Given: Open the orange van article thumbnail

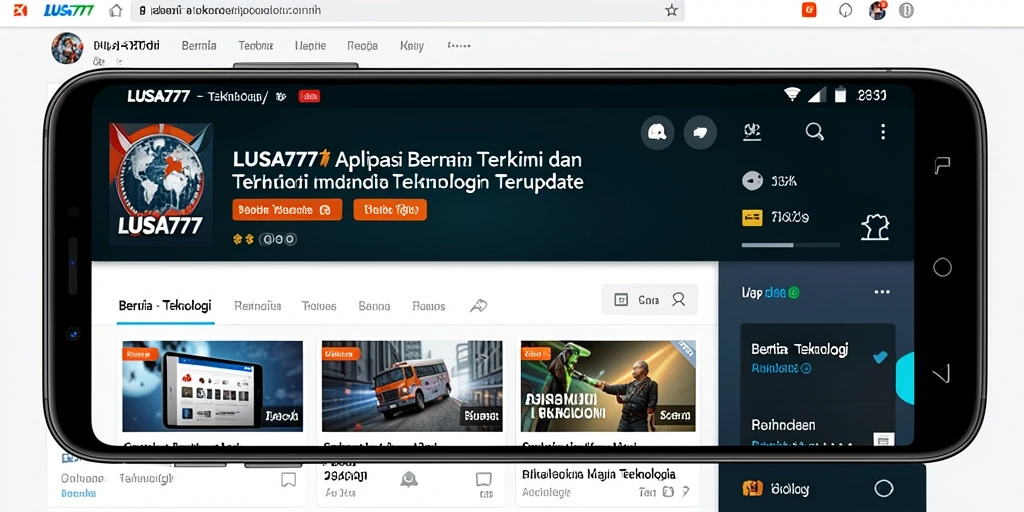Looking at the screenshot, I should 412,386.
